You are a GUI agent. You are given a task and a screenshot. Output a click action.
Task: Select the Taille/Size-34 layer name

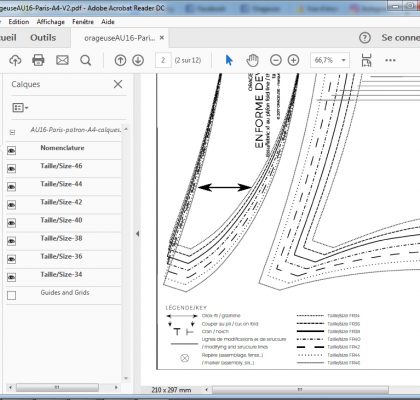coord(61,274)
